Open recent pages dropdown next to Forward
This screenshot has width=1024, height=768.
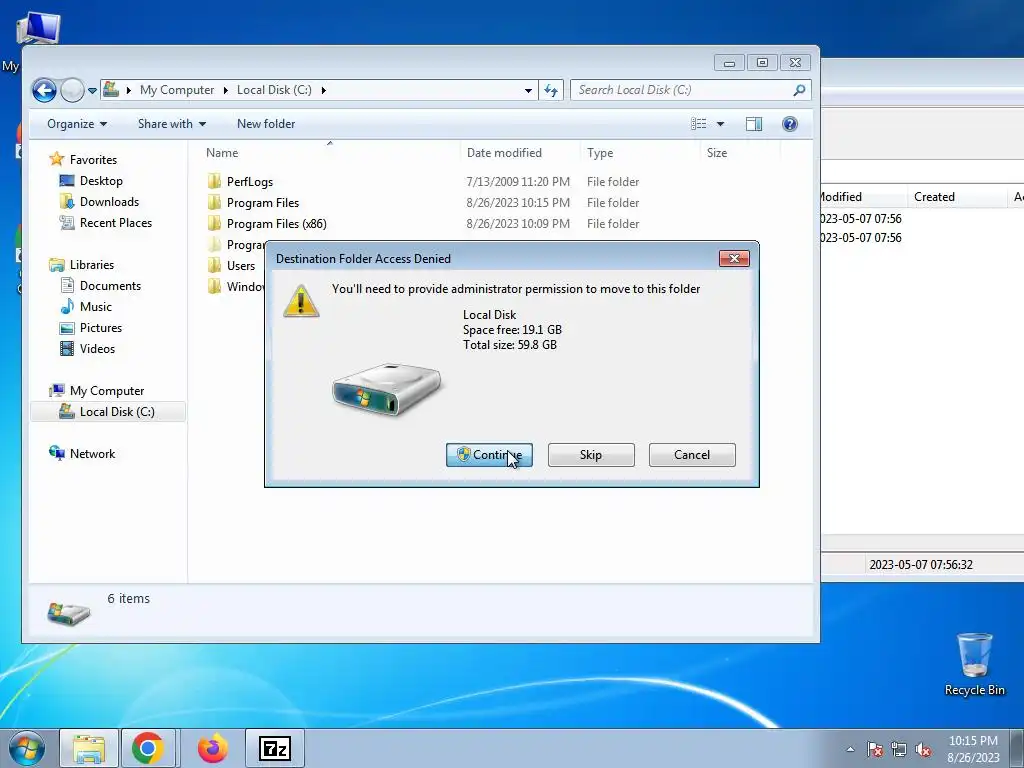point(93,91)
